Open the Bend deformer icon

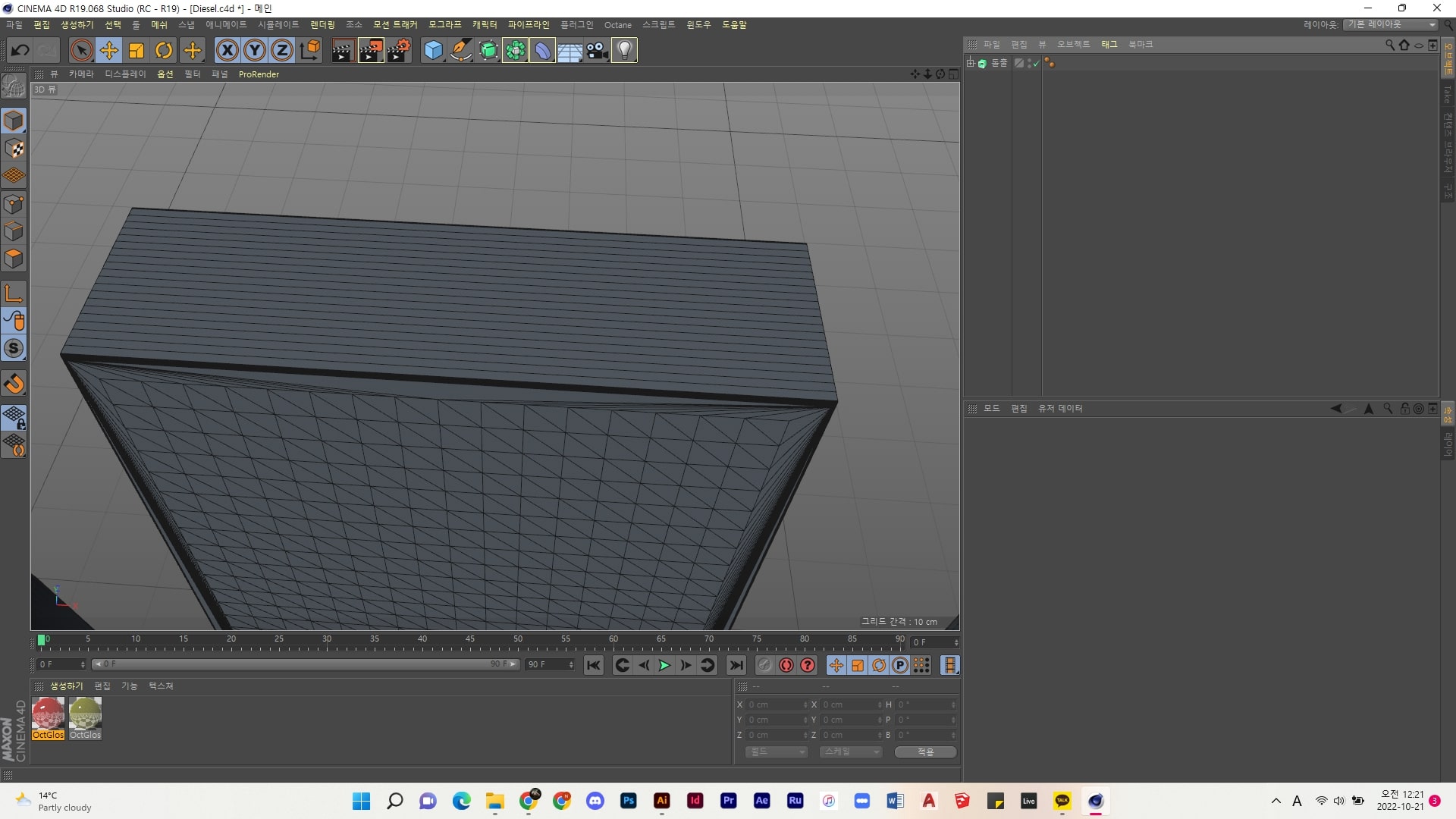click(x=543, y=51)
